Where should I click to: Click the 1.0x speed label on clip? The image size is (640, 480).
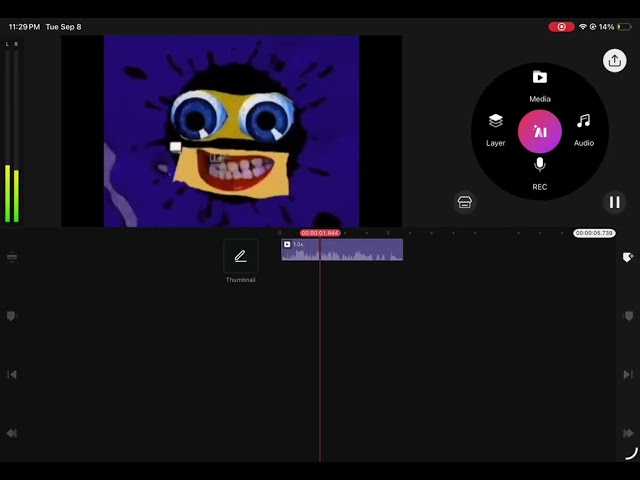click(x=298, y=244)
